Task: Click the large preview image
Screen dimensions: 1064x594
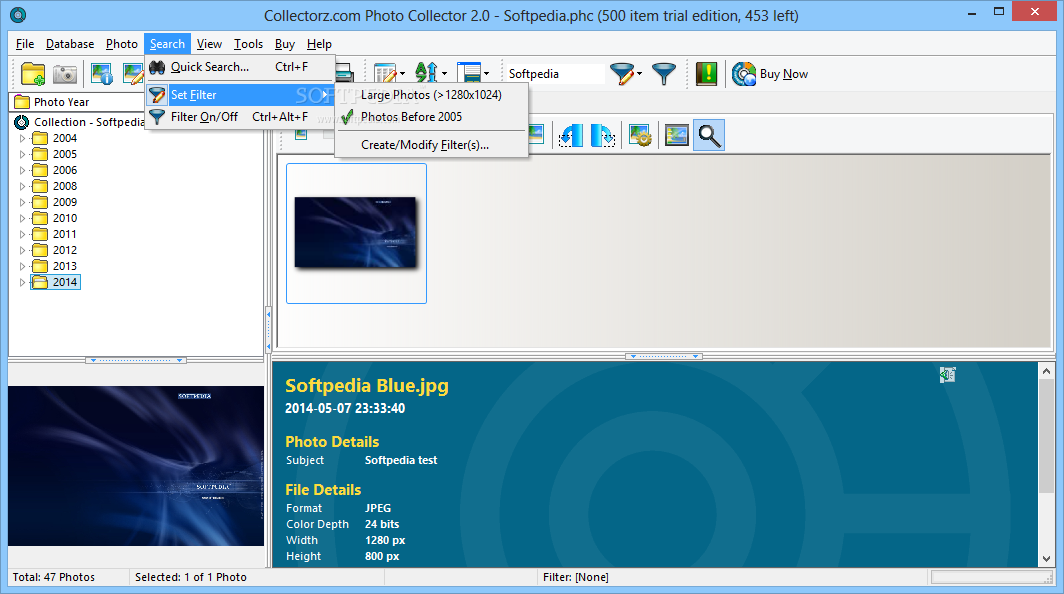Action: (x=136, y=466)
